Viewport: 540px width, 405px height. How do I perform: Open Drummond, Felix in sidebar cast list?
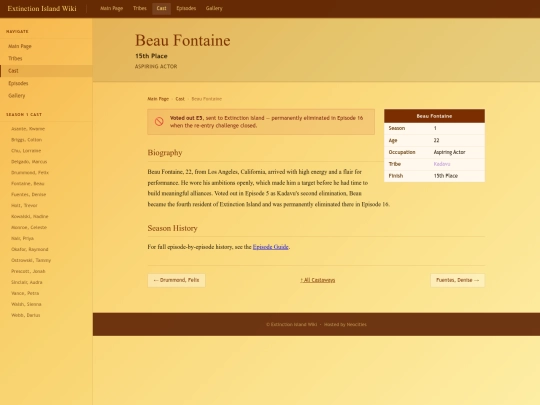coord(30,173)
